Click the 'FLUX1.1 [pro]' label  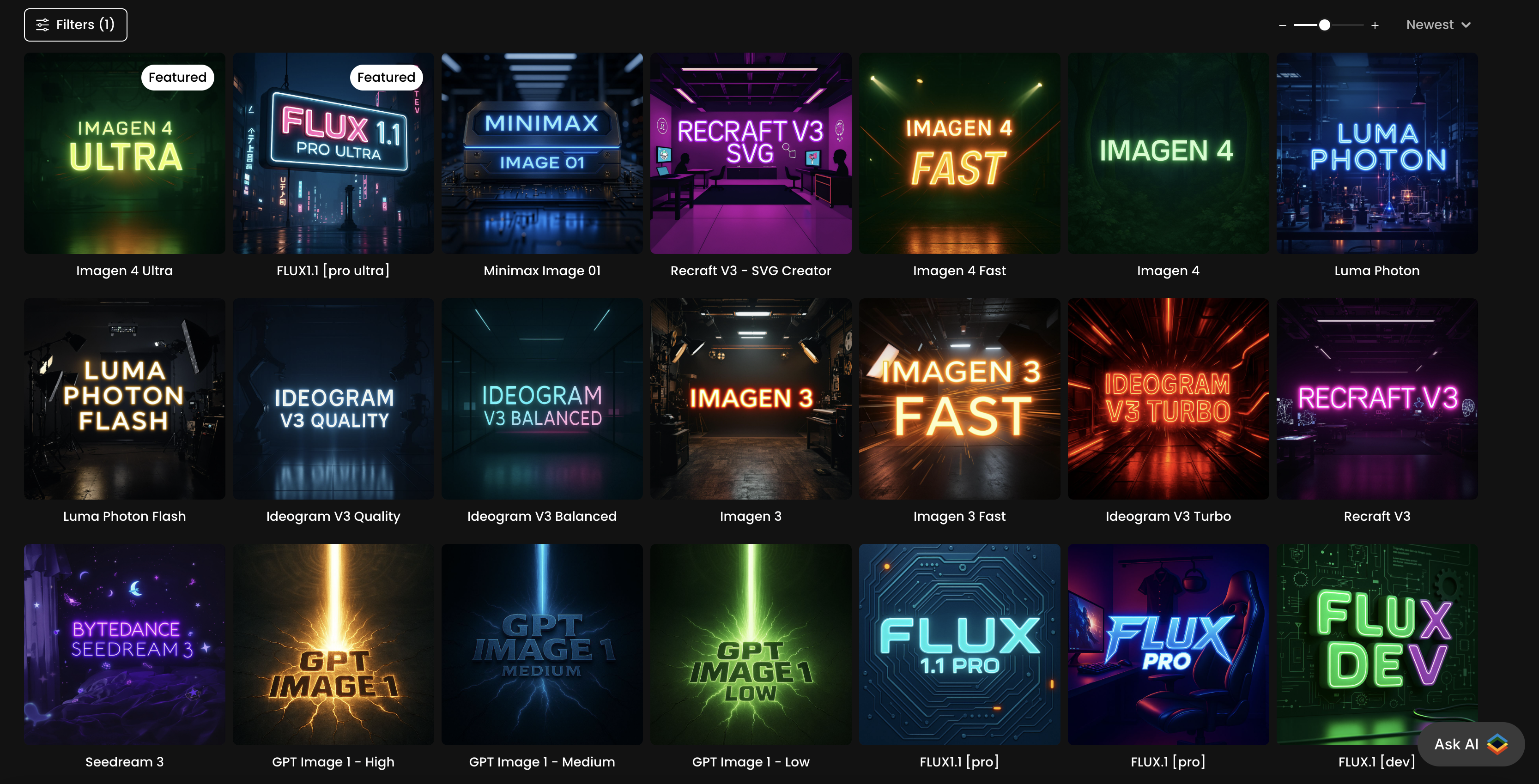click(x=959, y=762)
